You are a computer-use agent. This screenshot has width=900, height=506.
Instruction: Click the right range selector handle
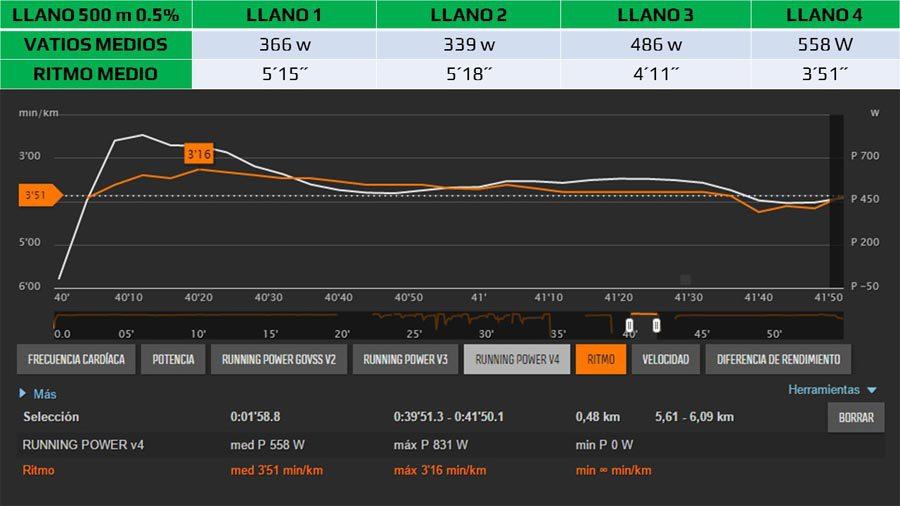(656, 325)
